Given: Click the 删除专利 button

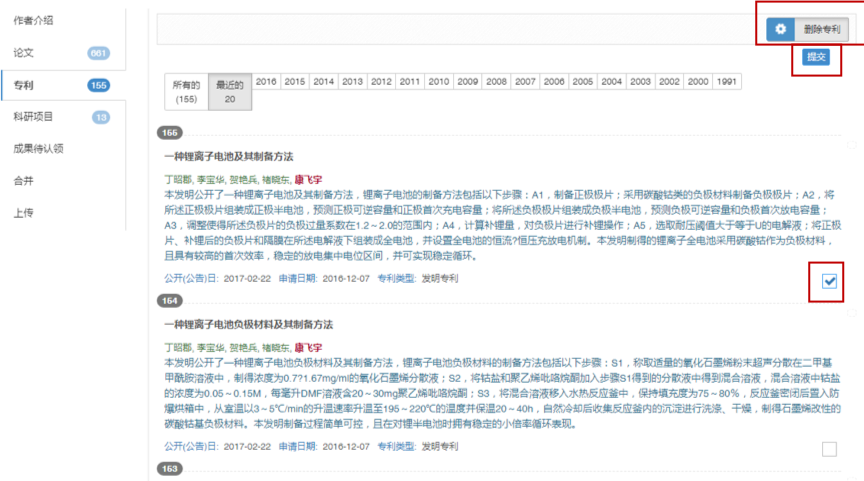Looking at the screenshot, I should pyautogui.click(x=821, y=30).
